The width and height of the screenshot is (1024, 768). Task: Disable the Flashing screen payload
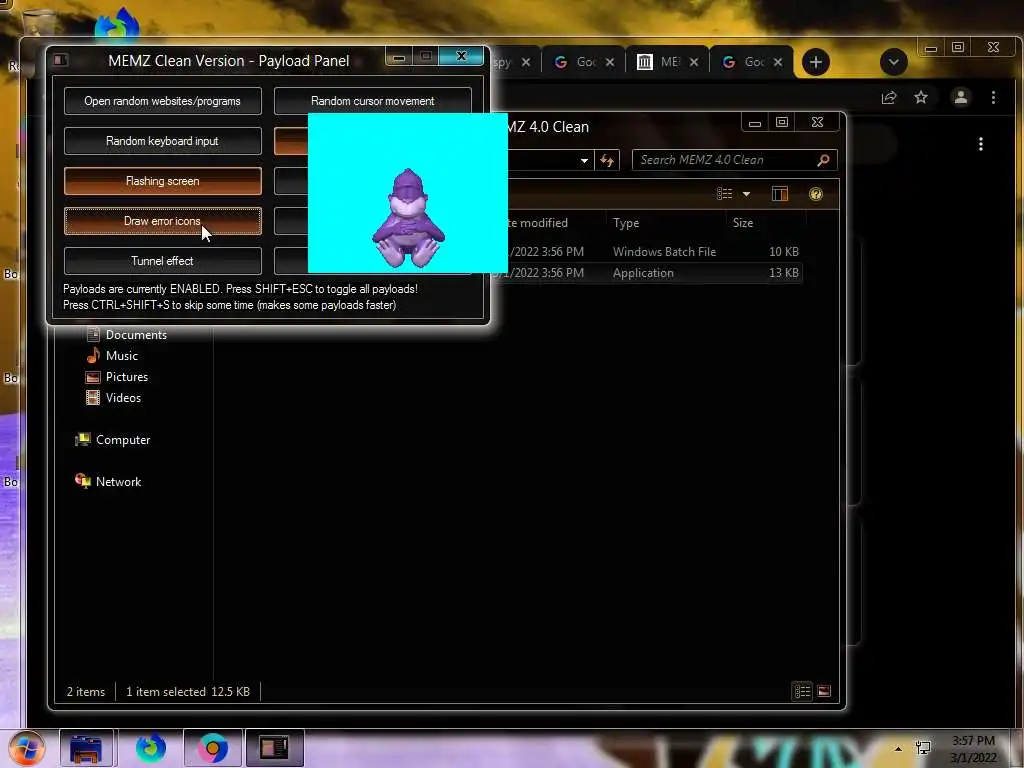tap(163, 181)
